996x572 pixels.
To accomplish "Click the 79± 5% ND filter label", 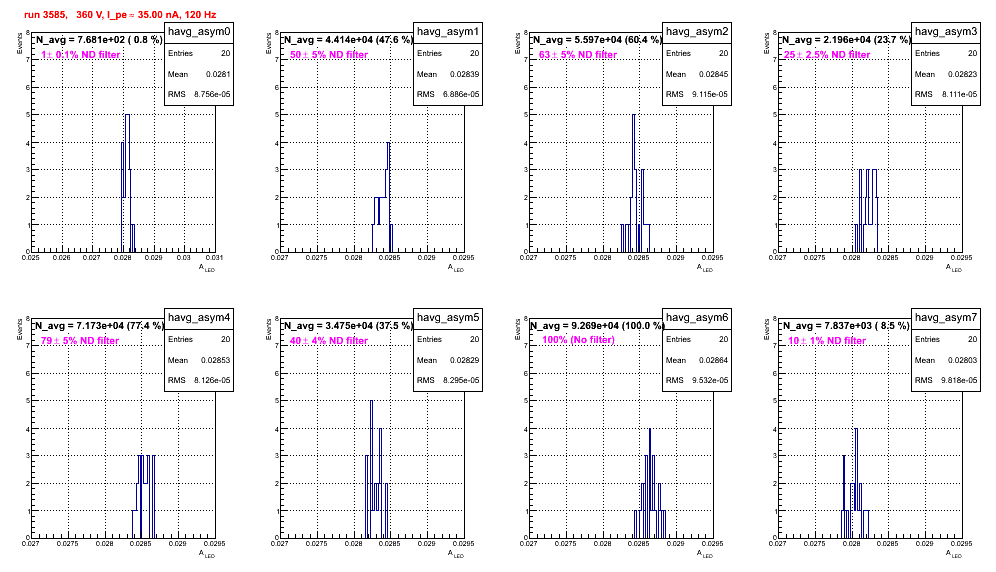I will click(80, 341).
